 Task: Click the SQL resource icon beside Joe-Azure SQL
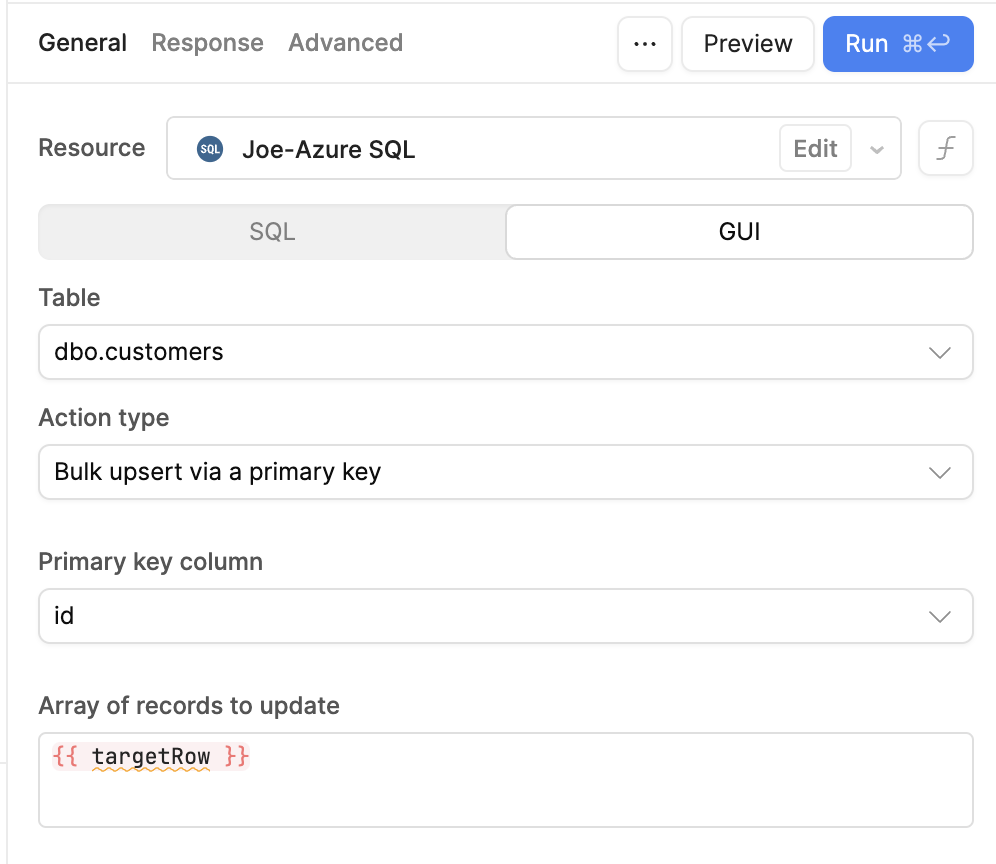pos(210,149)
